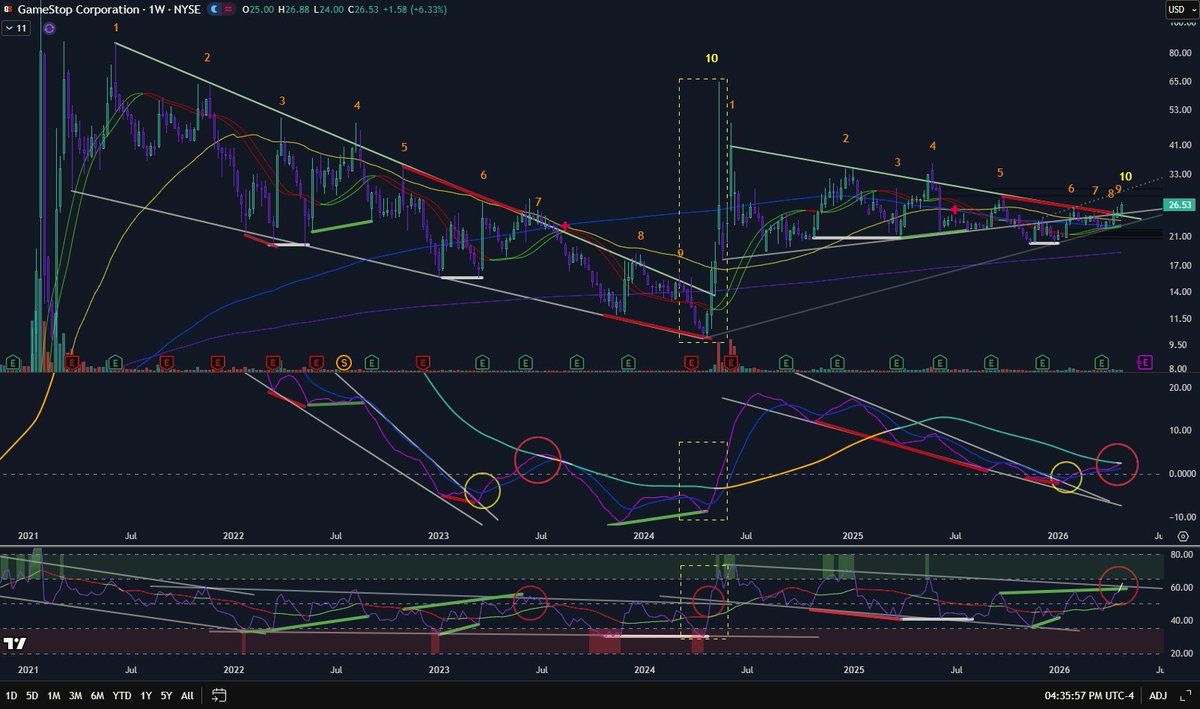Image resolution: width=1200 pixels, height=709 pixels.
Task: Collapse the 11 indicators legend
Action: tap(17, 29)
